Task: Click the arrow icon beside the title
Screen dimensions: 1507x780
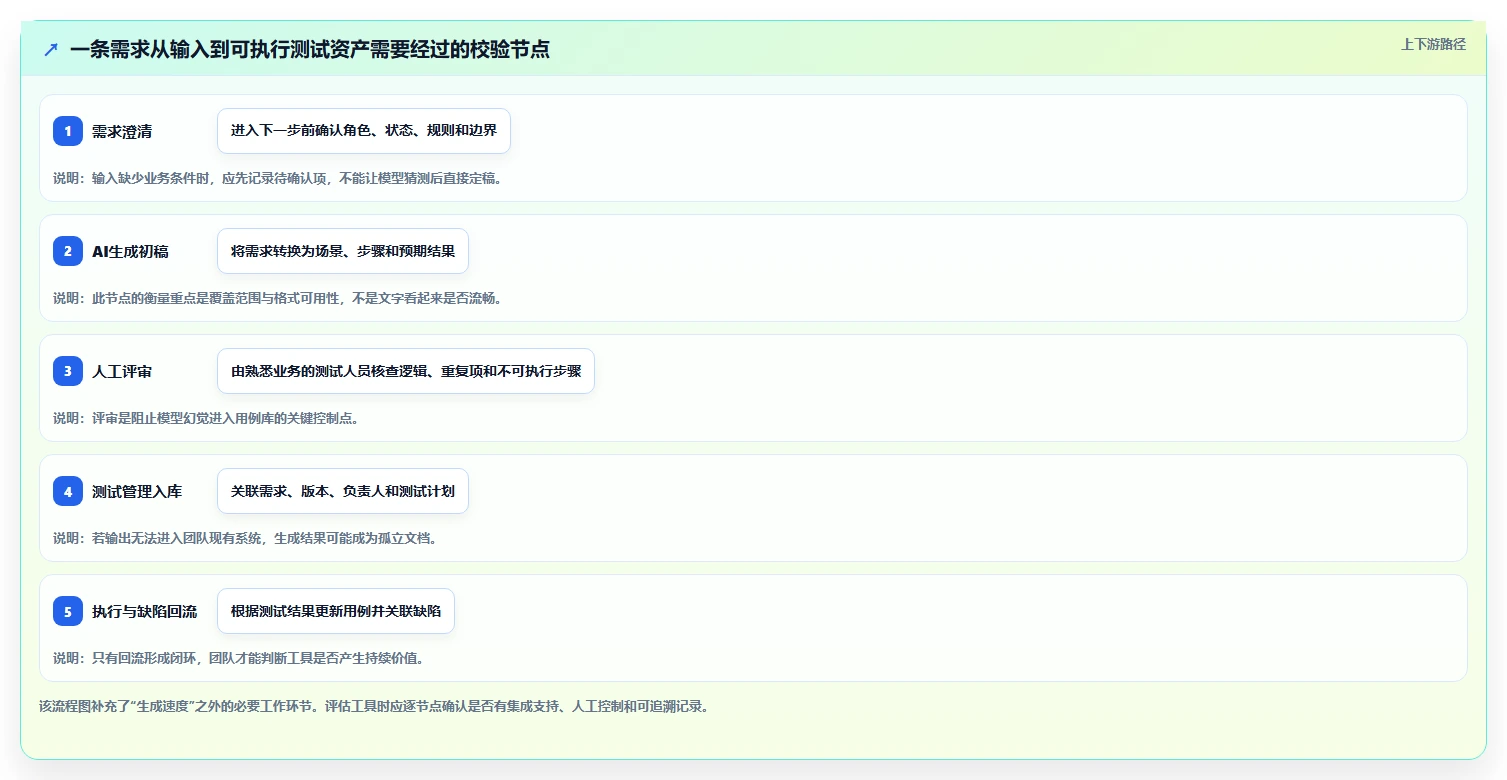Action: pyautogui.click(x=51, y=49)
